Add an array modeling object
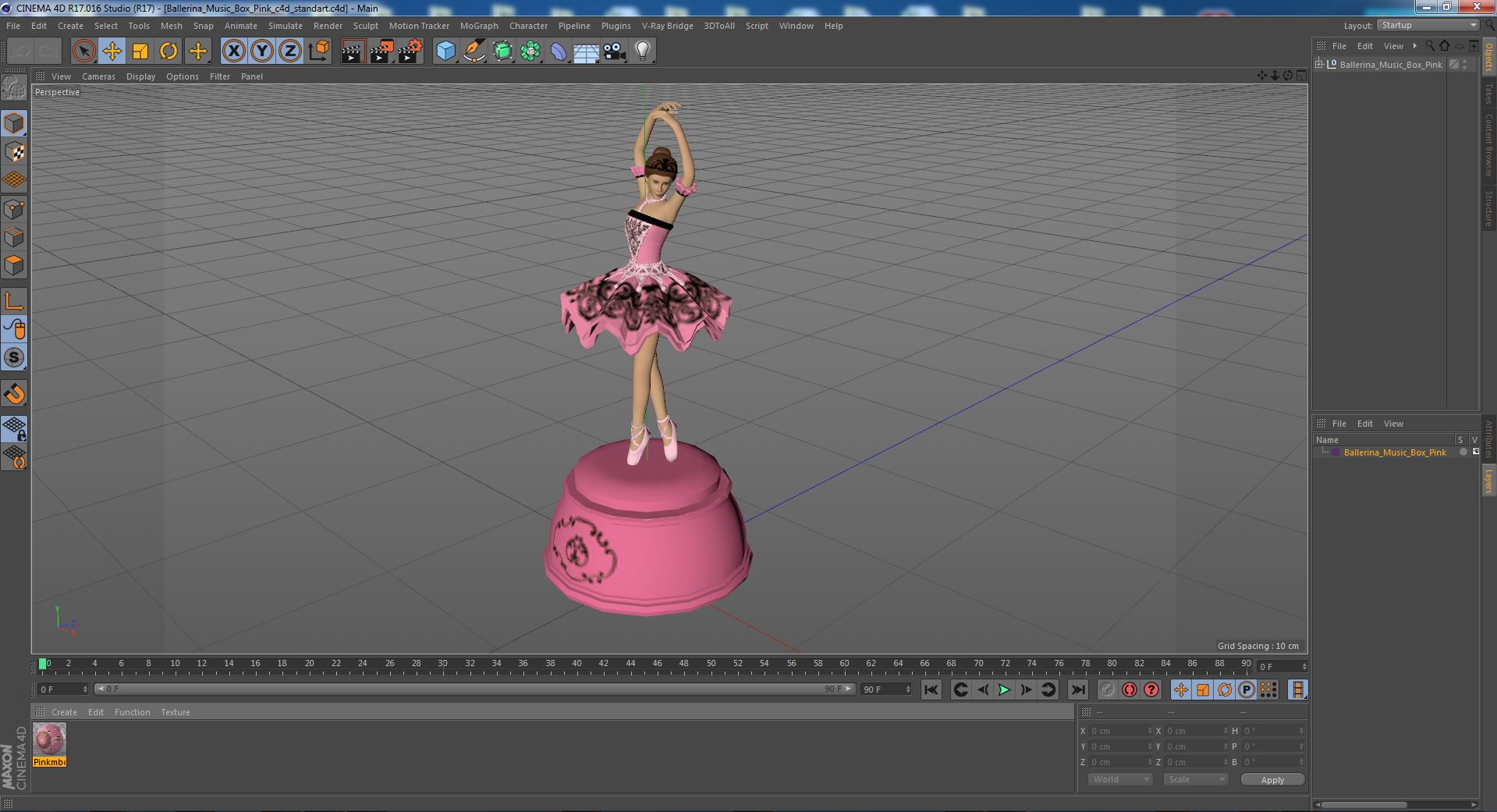The width and height of the screenshot is (1497, 812). tap(530, 51)
